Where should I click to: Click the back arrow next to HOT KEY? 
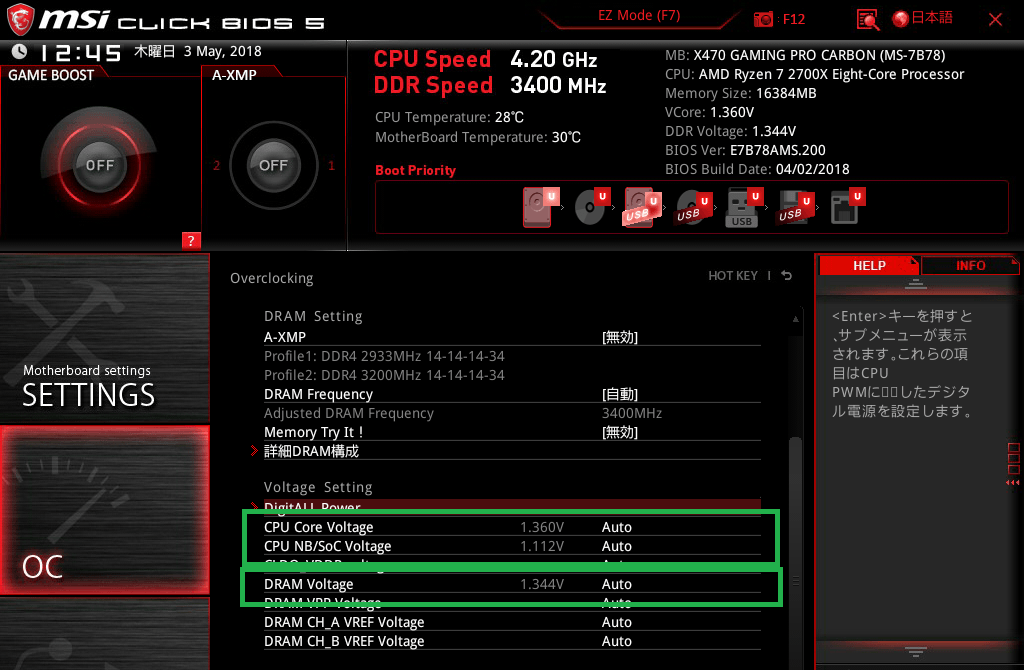click(787, 276)
